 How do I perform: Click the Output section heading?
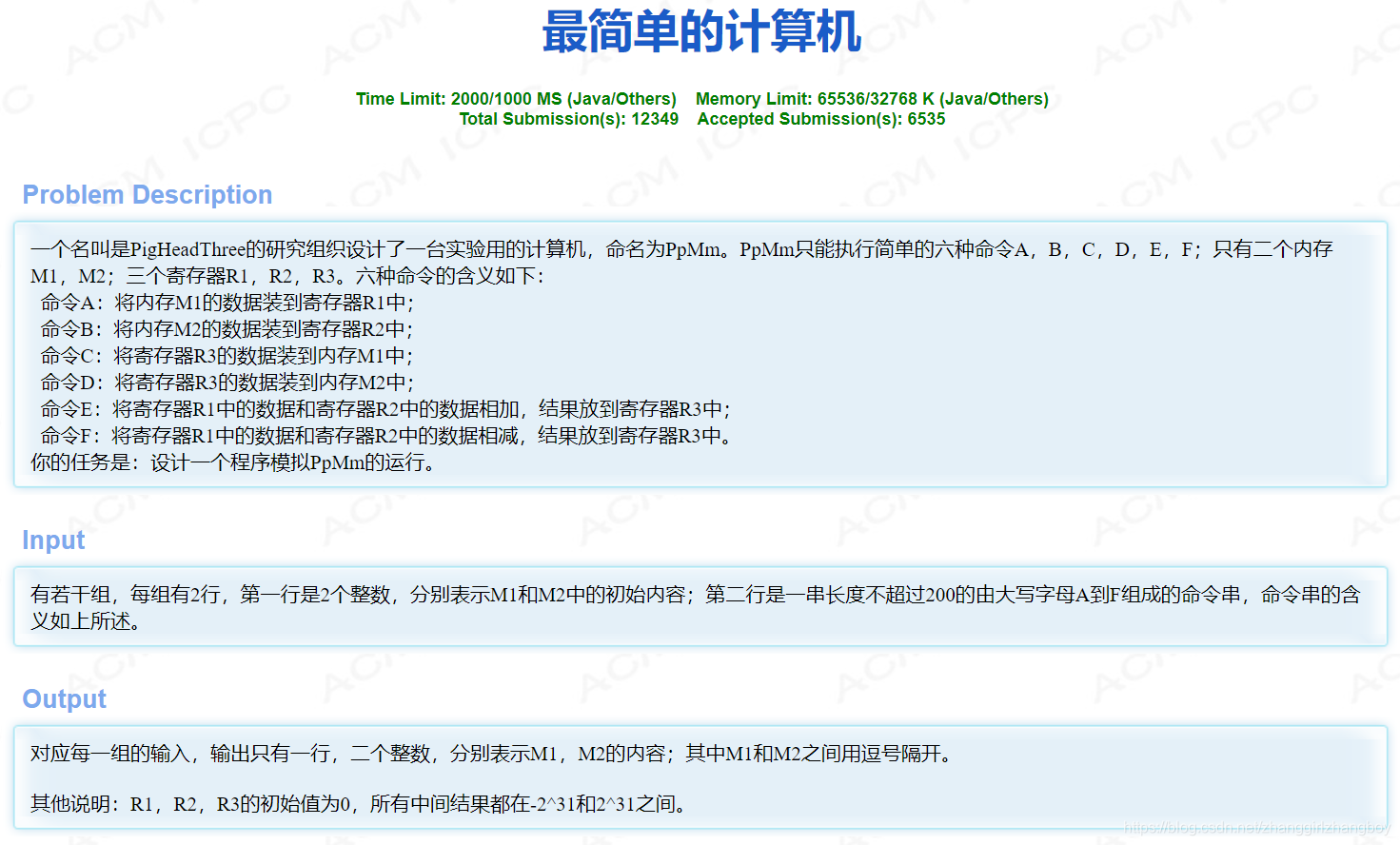(64, 698)
